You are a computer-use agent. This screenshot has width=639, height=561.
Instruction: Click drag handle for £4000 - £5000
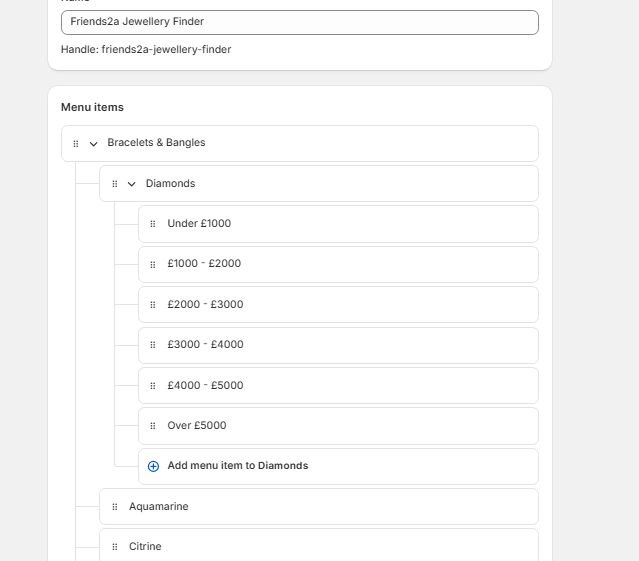coord(153,385)
